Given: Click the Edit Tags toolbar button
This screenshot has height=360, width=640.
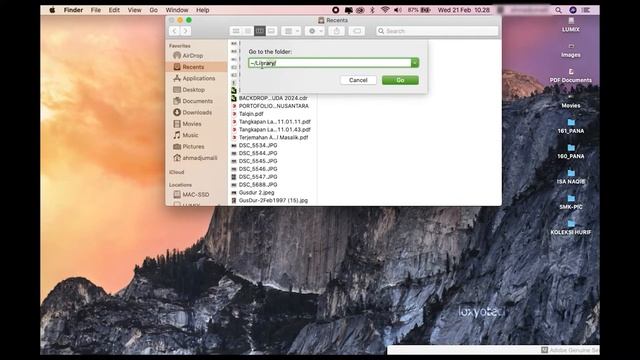Looking at the screenshot, I should tap(357, 31).
